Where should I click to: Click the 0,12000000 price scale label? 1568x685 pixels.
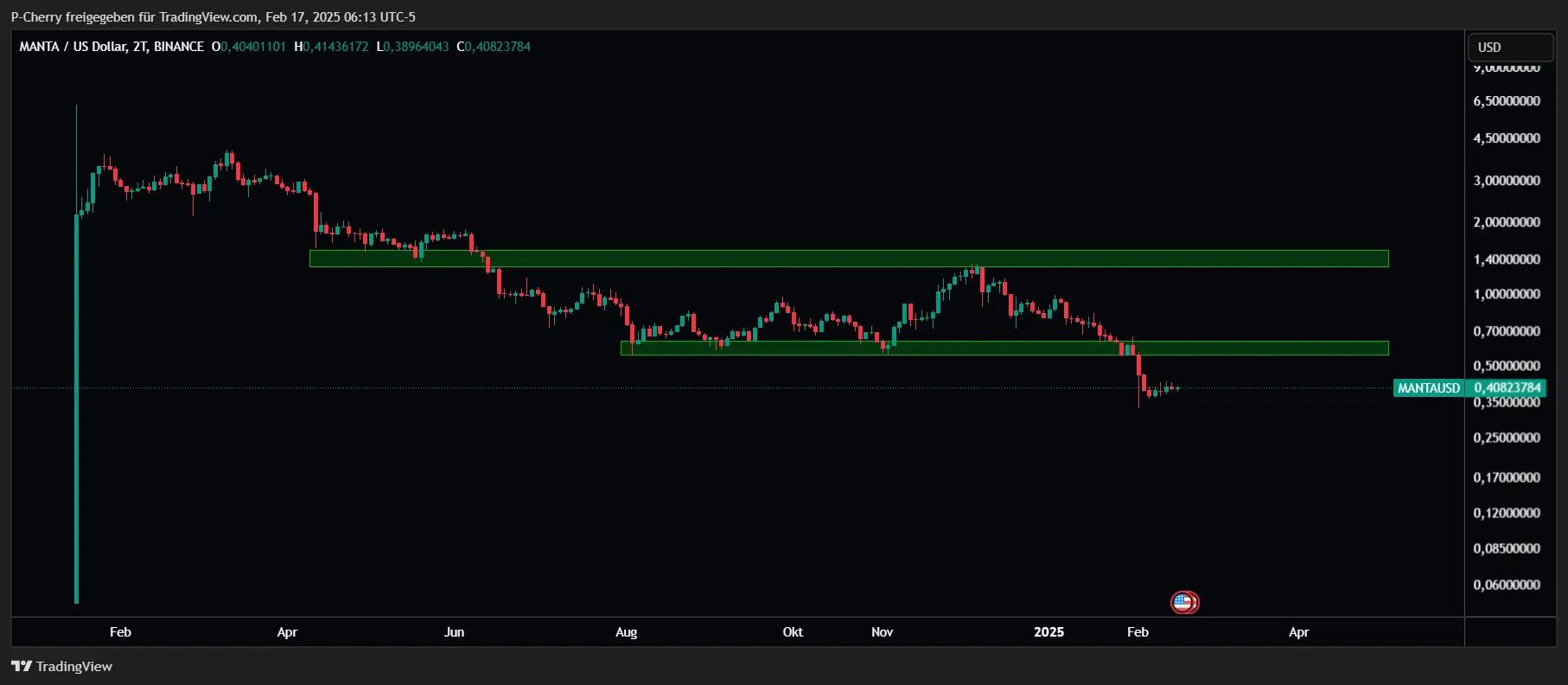coord(1507,513)
